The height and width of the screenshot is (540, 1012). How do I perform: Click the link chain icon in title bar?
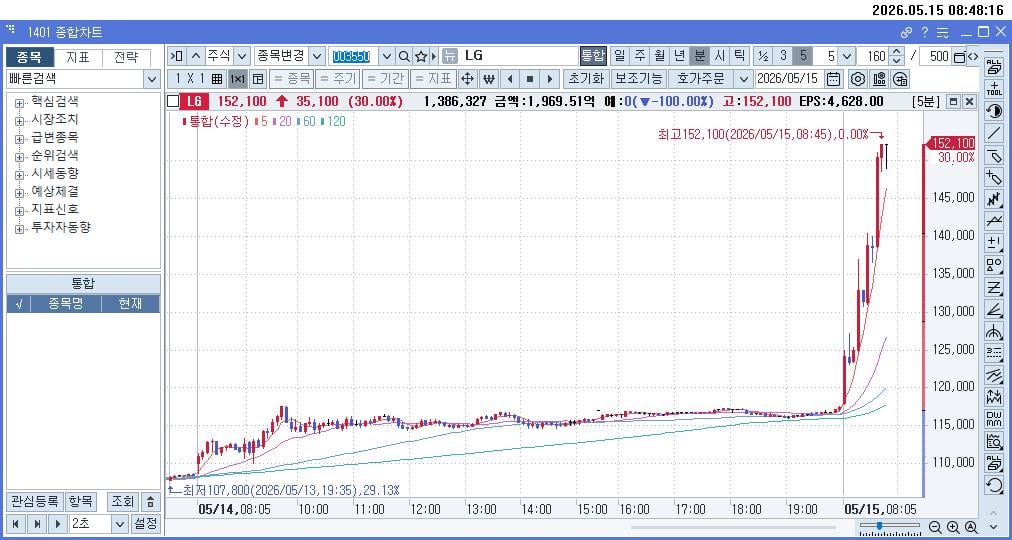(x=907, y=32)
